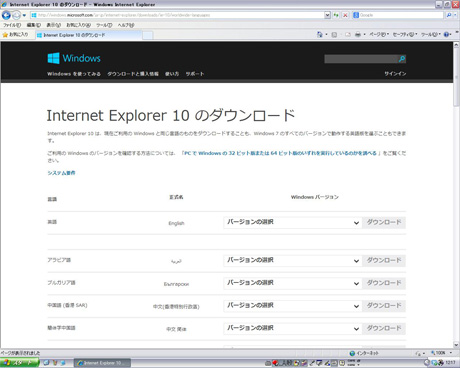Click the お気に入り star favorites button
This screenshot has height=368, width=460.
[x=15, y=35]
